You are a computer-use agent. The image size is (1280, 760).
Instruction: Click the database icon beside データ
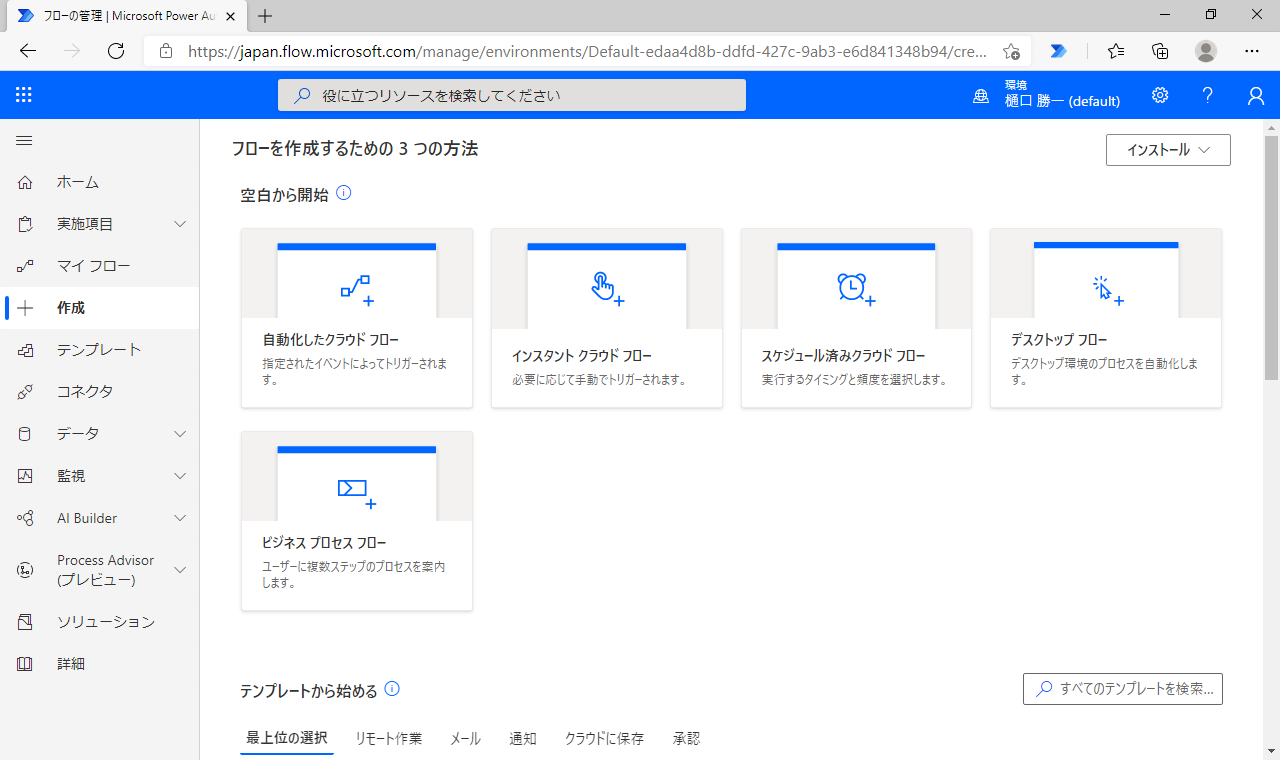pyautogui.click(x=25, y=434)
